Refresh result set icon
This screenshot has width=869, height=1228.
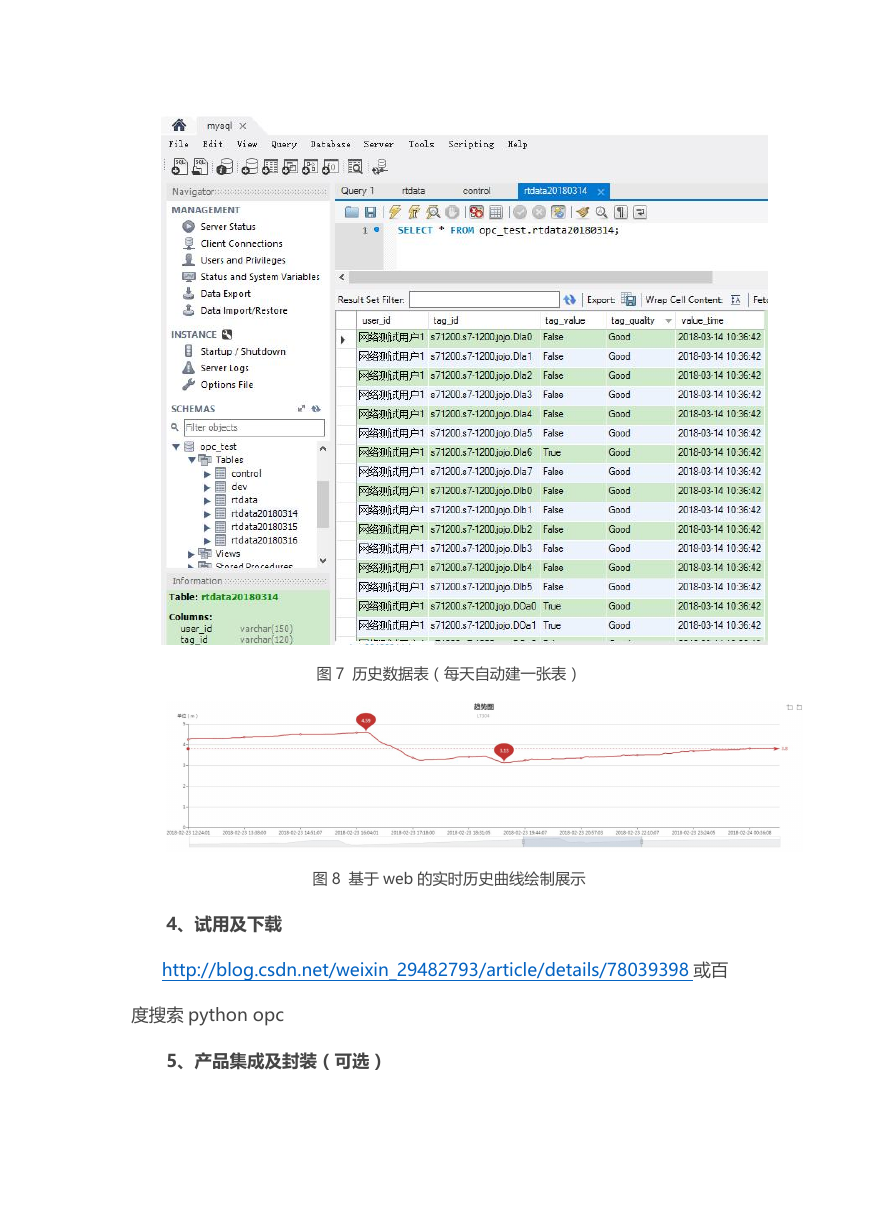(569, 300)
